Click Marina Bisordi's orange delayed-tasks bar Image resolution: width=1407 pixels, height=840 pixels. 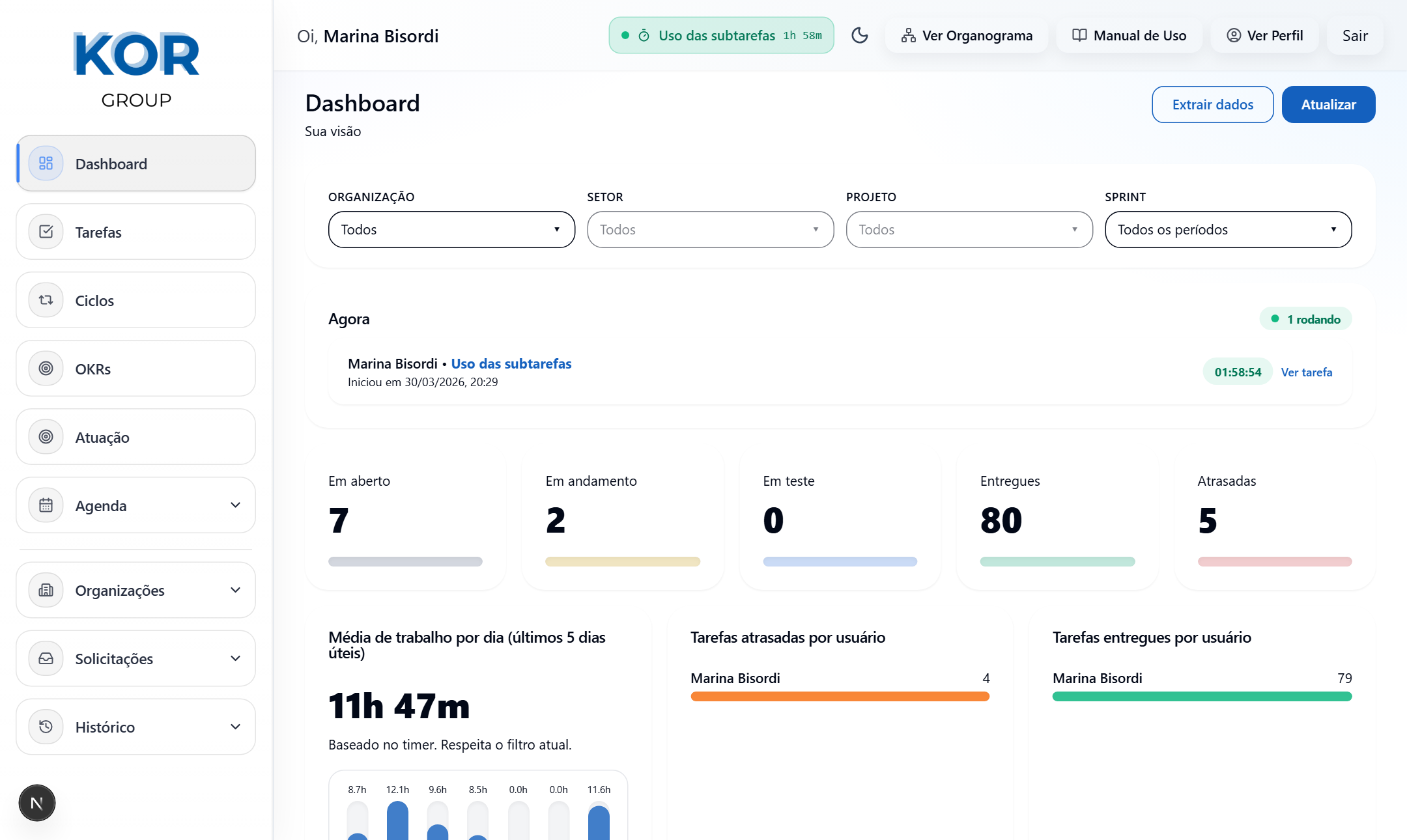pyautogui.click(x=840, y=695)
